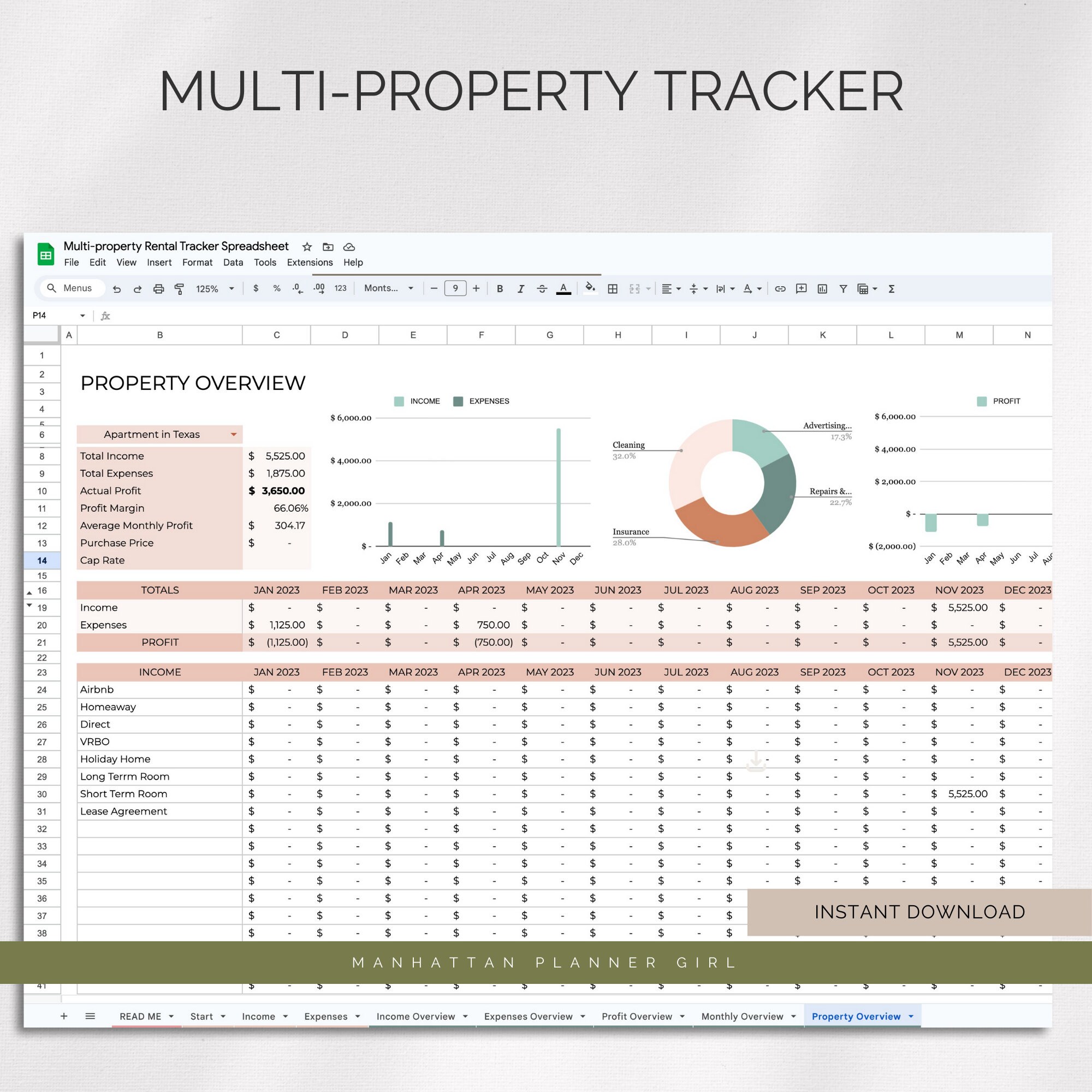Open the zoom level 125% dropdown
This screenshot has height=1092, width=1092.
point(215,289)
